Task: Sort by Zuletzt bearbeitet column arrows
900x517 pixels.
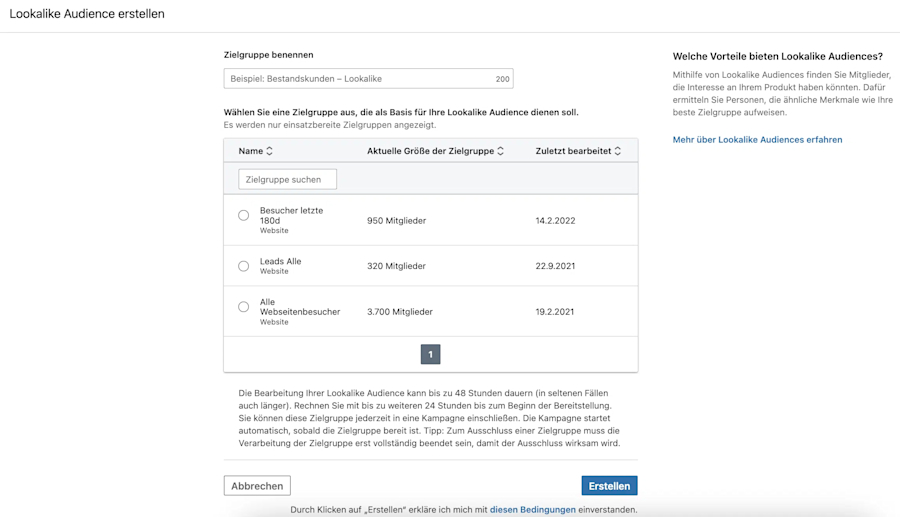Action: tap(618, 151)
